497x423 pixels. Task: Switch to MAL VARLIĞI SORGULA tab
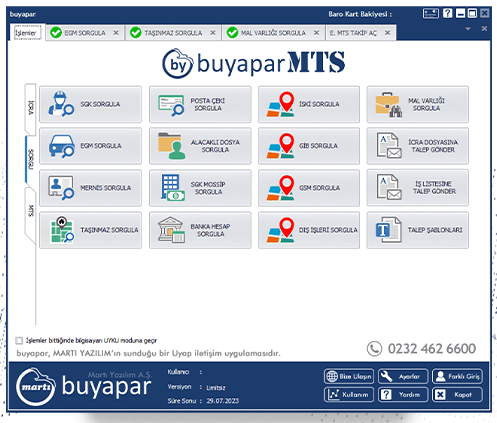[273, 33]
